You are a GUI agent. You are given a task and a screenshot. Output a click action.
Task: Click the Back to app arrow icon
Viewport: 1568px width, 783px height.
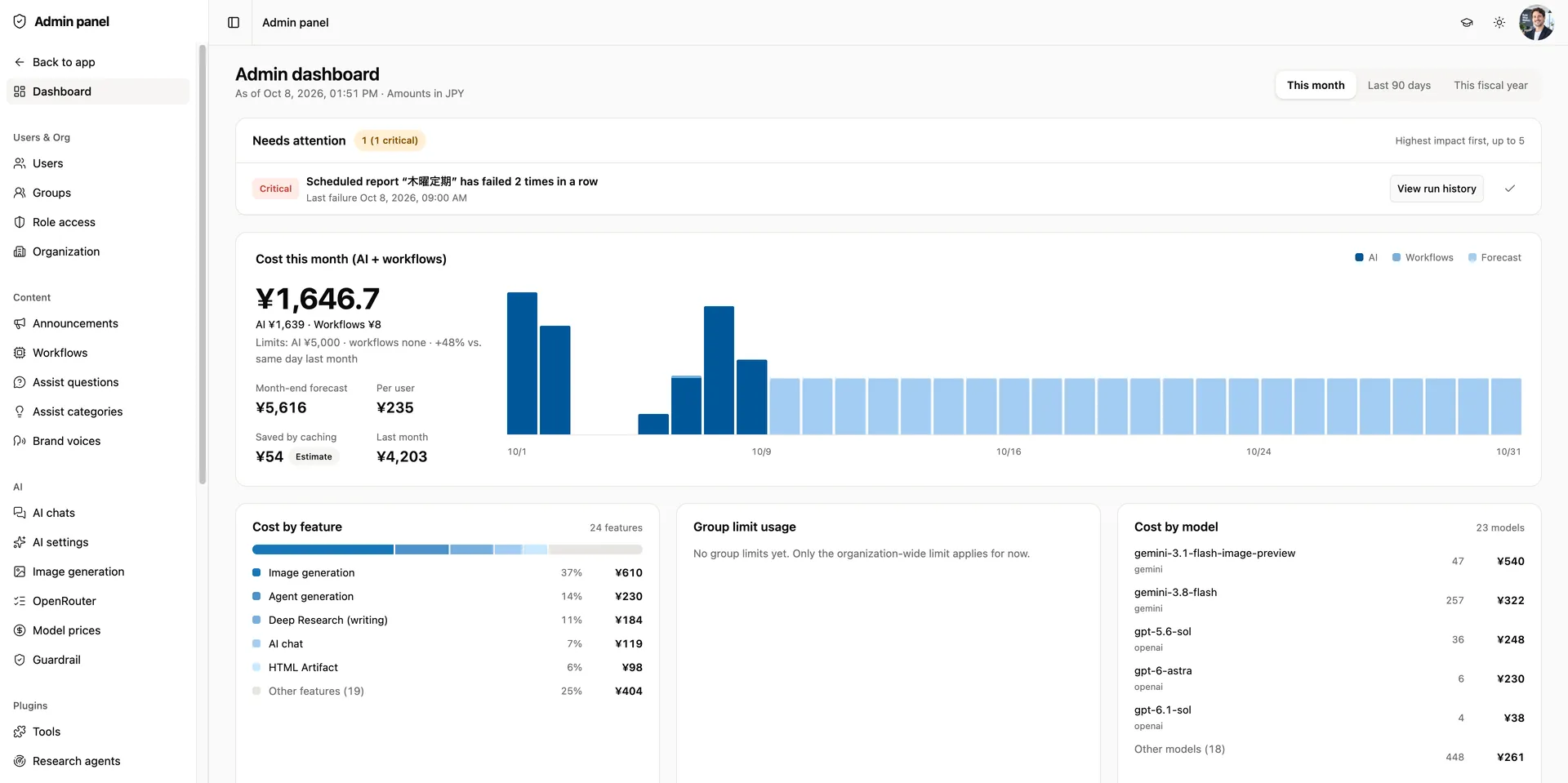(x=20, y=62)
